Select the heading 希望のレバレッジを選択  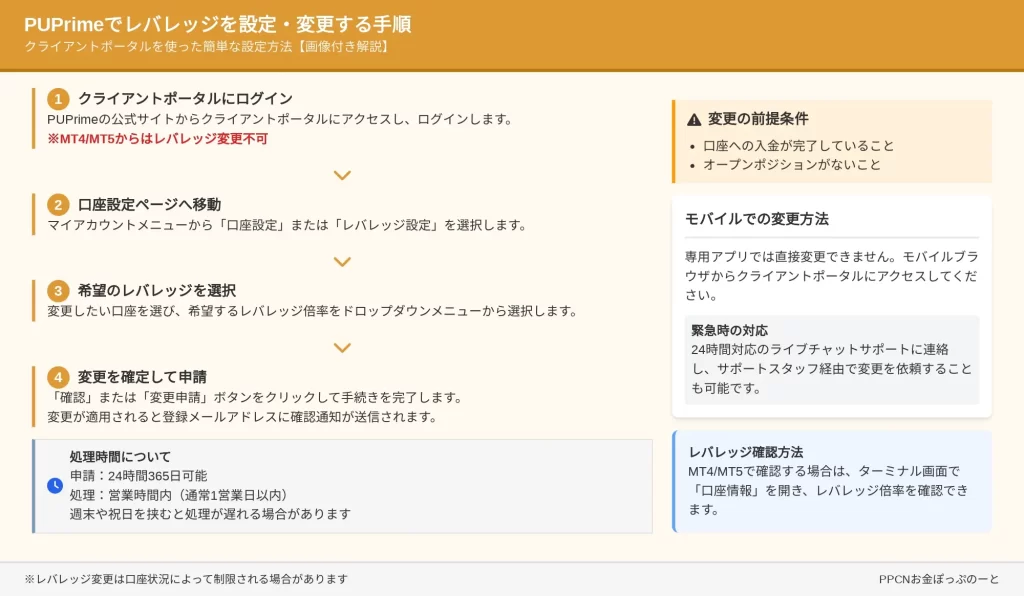point(157,290)
